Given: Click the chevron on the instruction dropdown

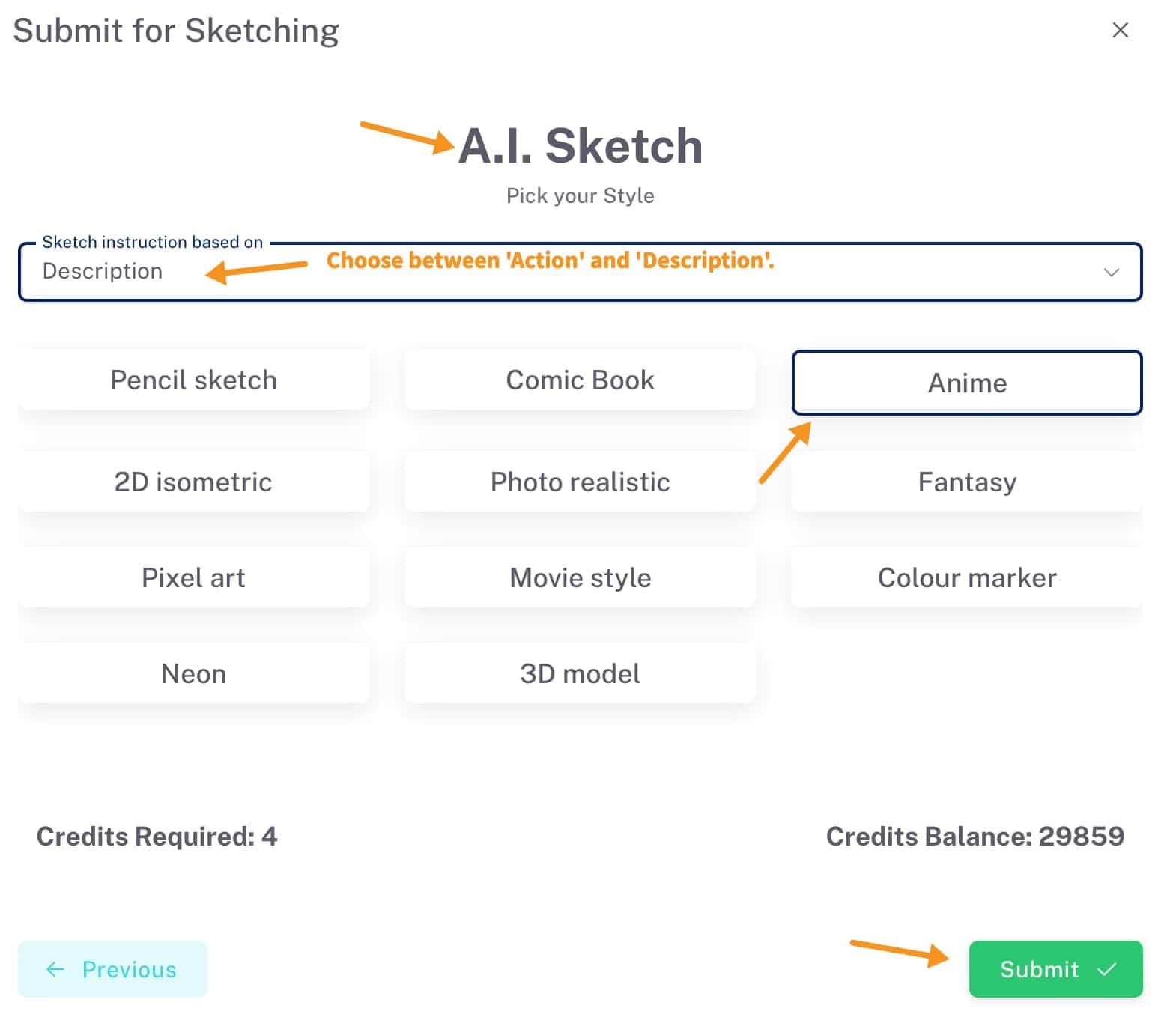Looking at the screenshot, I should coord(1112,272).
